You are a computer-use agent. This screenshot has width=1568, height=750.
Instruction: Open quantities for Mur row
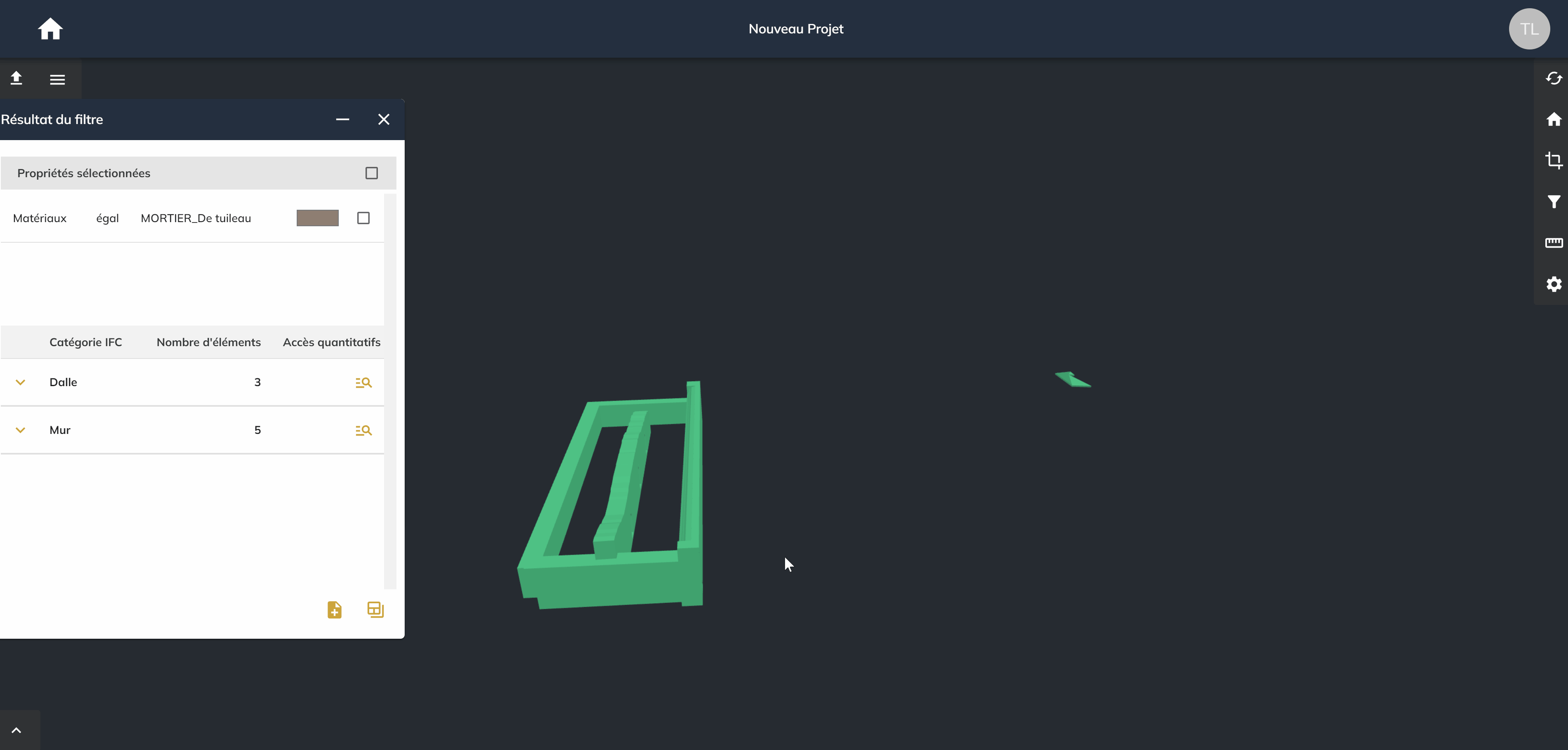363,430
